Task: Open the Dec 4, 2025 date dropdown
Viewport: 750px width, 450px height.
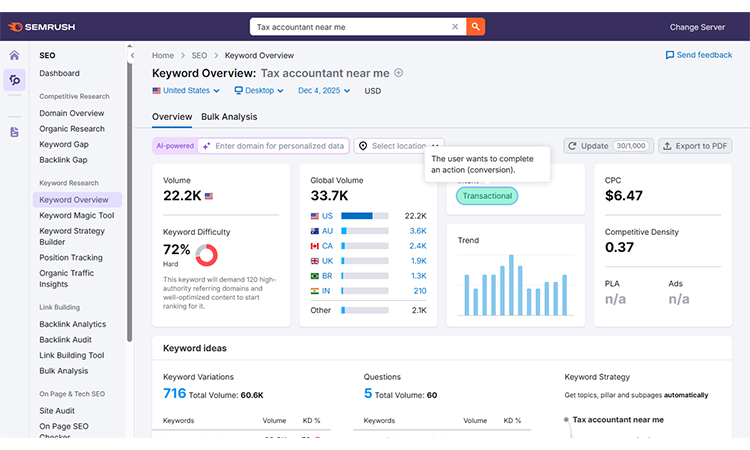Action: (325, 91)
